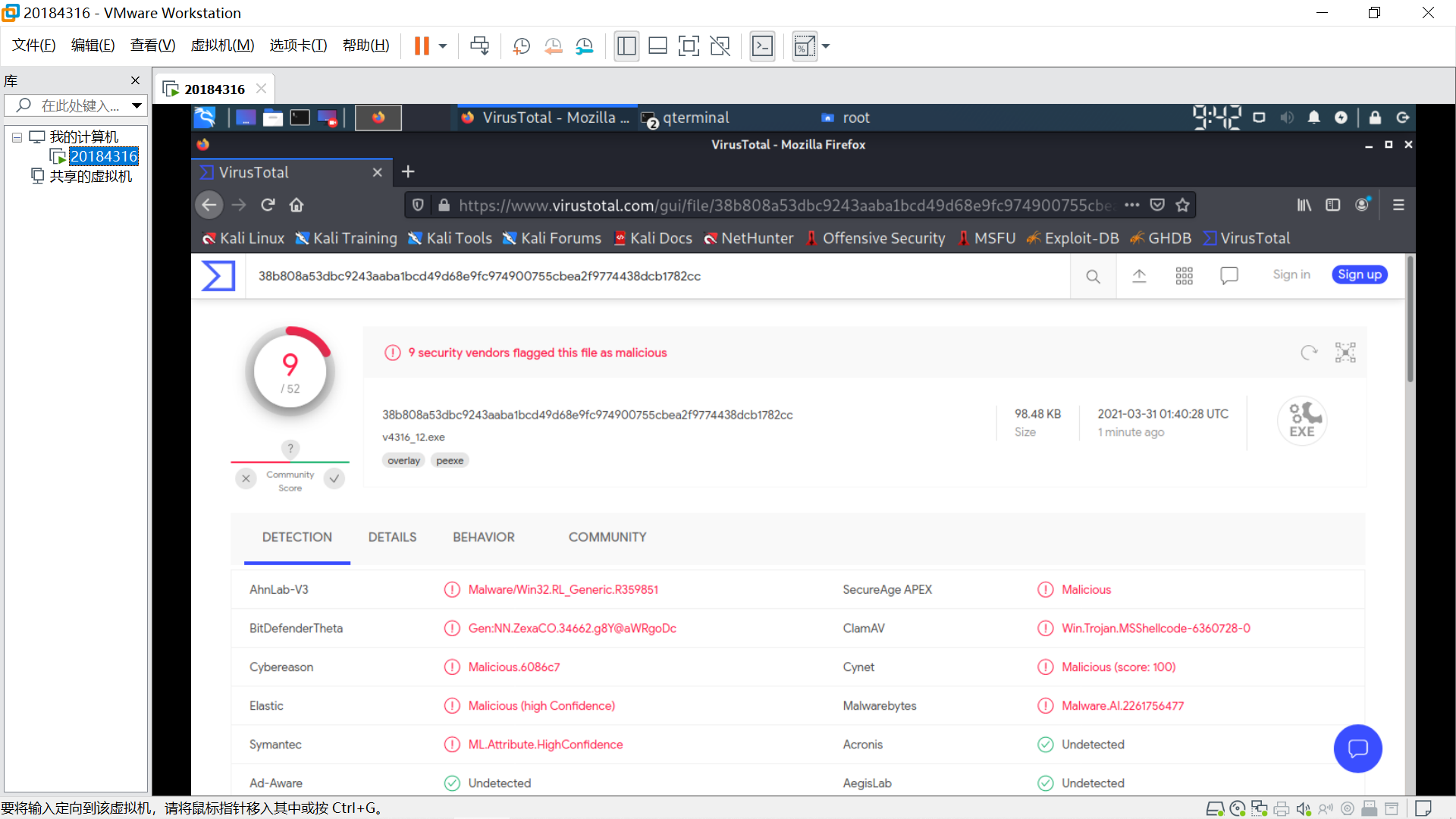Open VirusTotal apps grid icon
1456x819 pixels.
pyautogui.click(x=1184, y=276)
